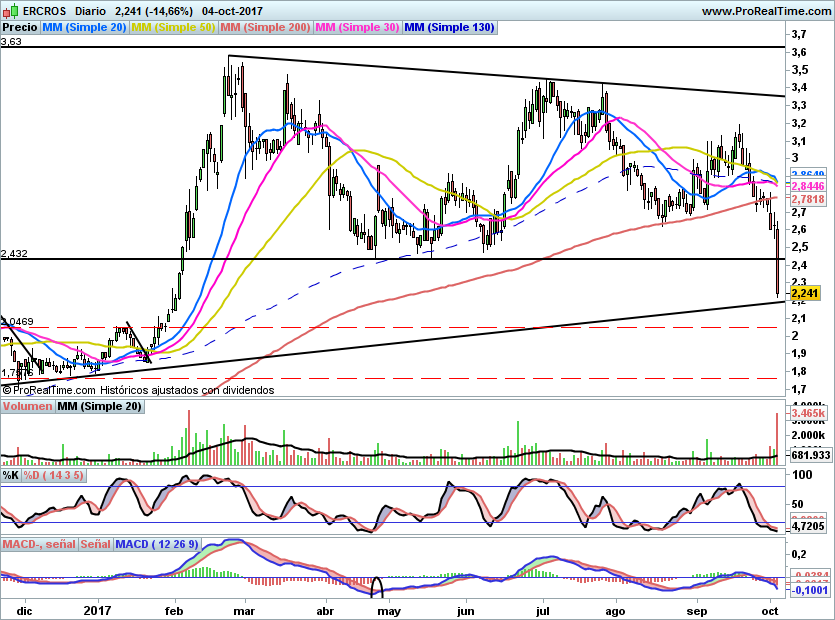Click the Señal label in MACD panel
Screen dimensions: 835x620
pyautogui.click(x=95, y=544)
